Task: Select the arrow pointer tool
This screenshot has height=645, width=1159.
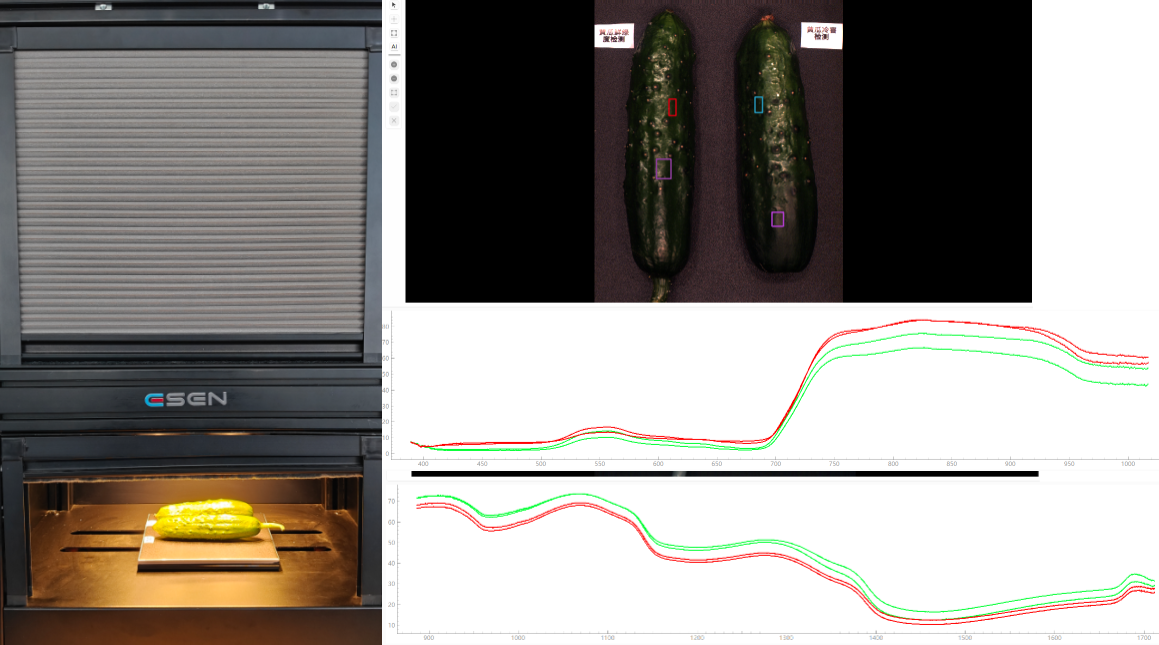Action: coord(394,5)
